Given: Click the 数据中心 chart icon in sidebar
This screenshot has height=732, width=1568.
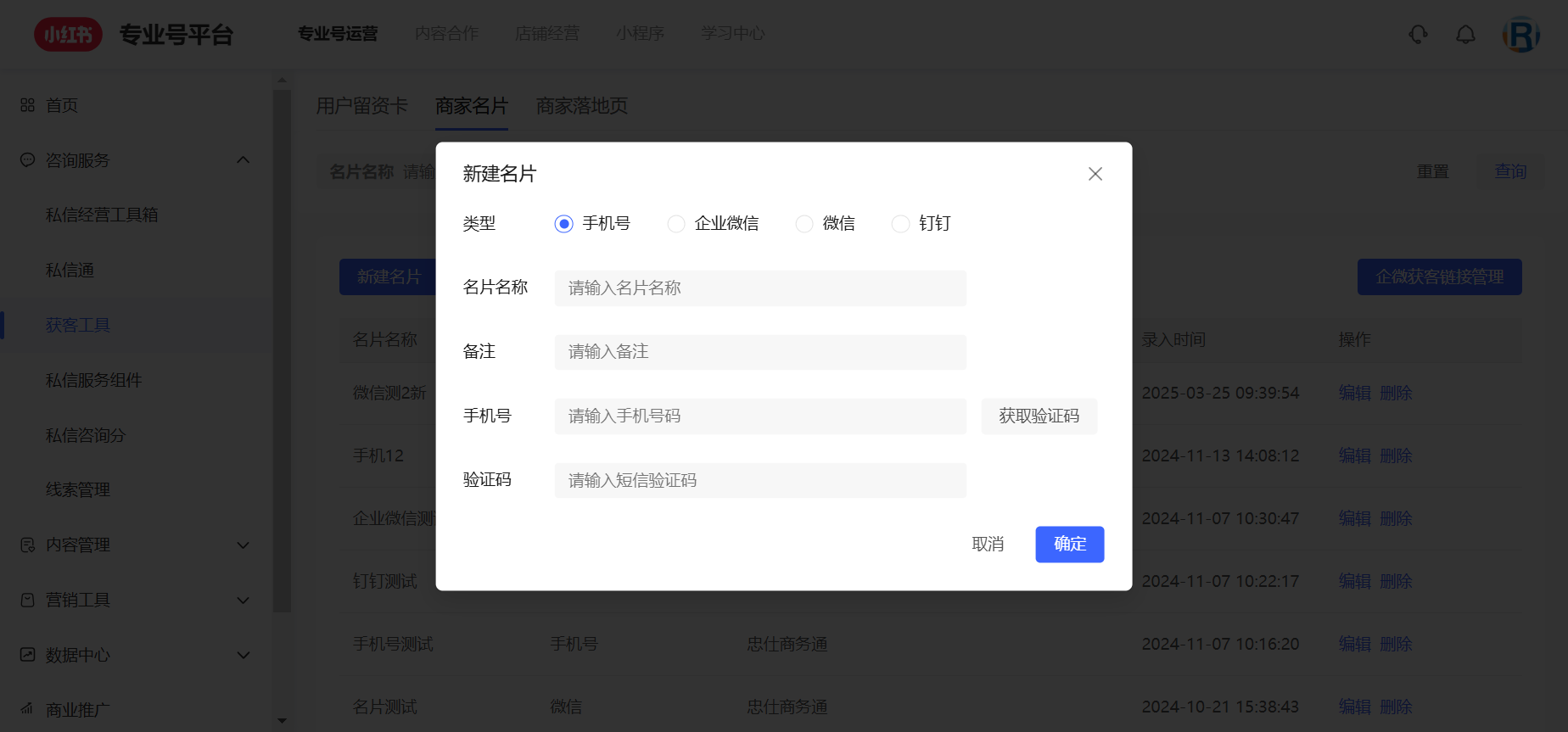Looking at the screenshot, I should pos(28,655).
